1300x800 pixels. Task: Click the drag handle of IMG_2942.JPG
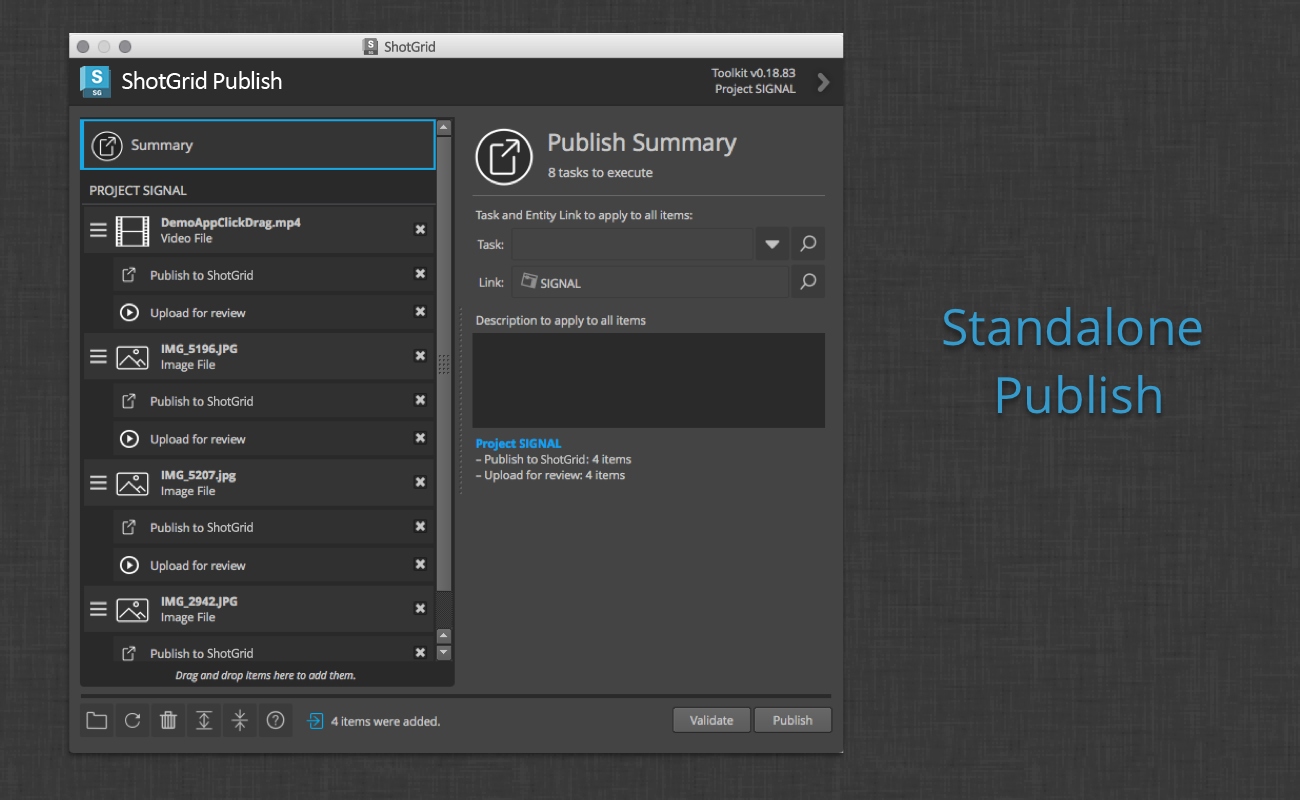[x=98, y=608]
